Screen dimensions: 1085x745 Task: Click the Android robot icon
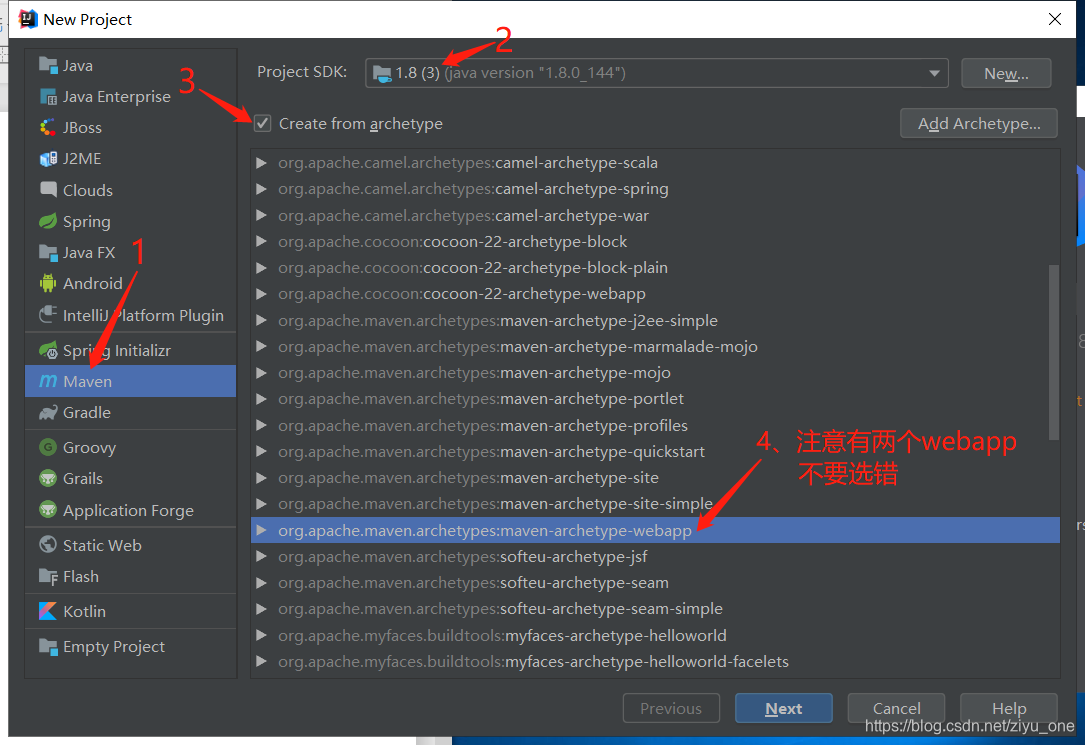tap(48, 283)
